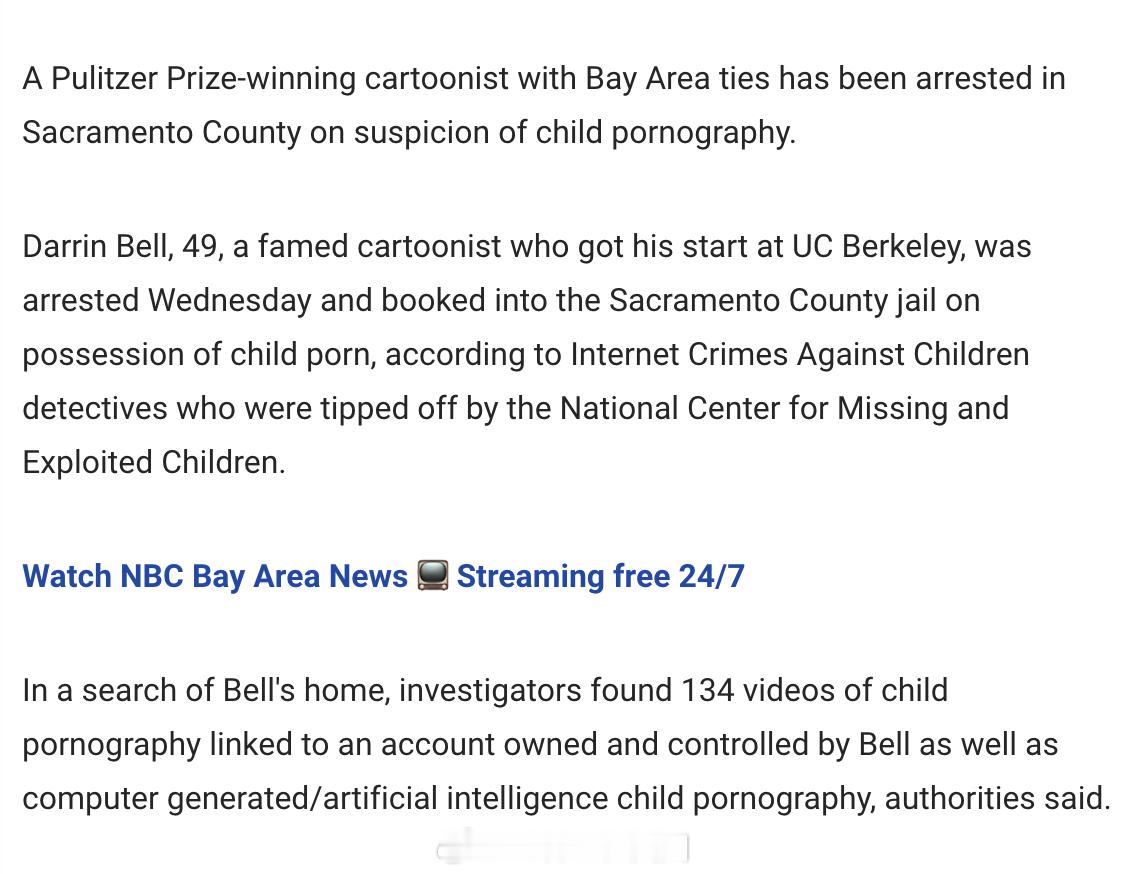Click the text Exploited Children

click(x=154, y=463)
